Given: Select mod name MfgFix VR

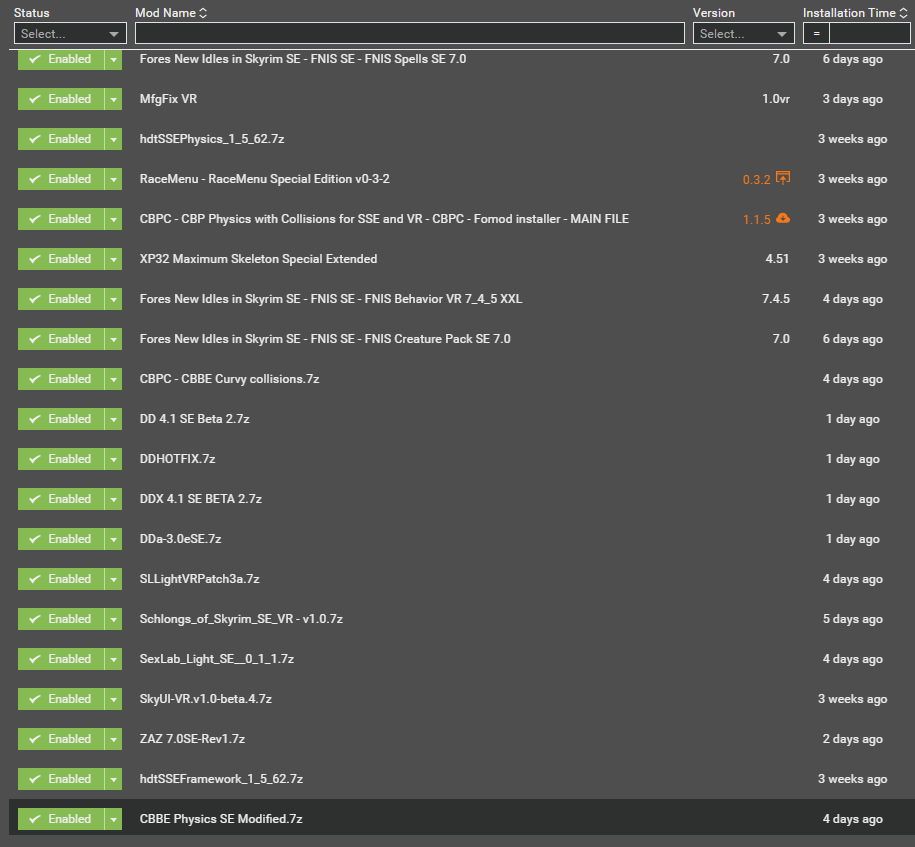Looking at the screenshot, I should [168, 99].
